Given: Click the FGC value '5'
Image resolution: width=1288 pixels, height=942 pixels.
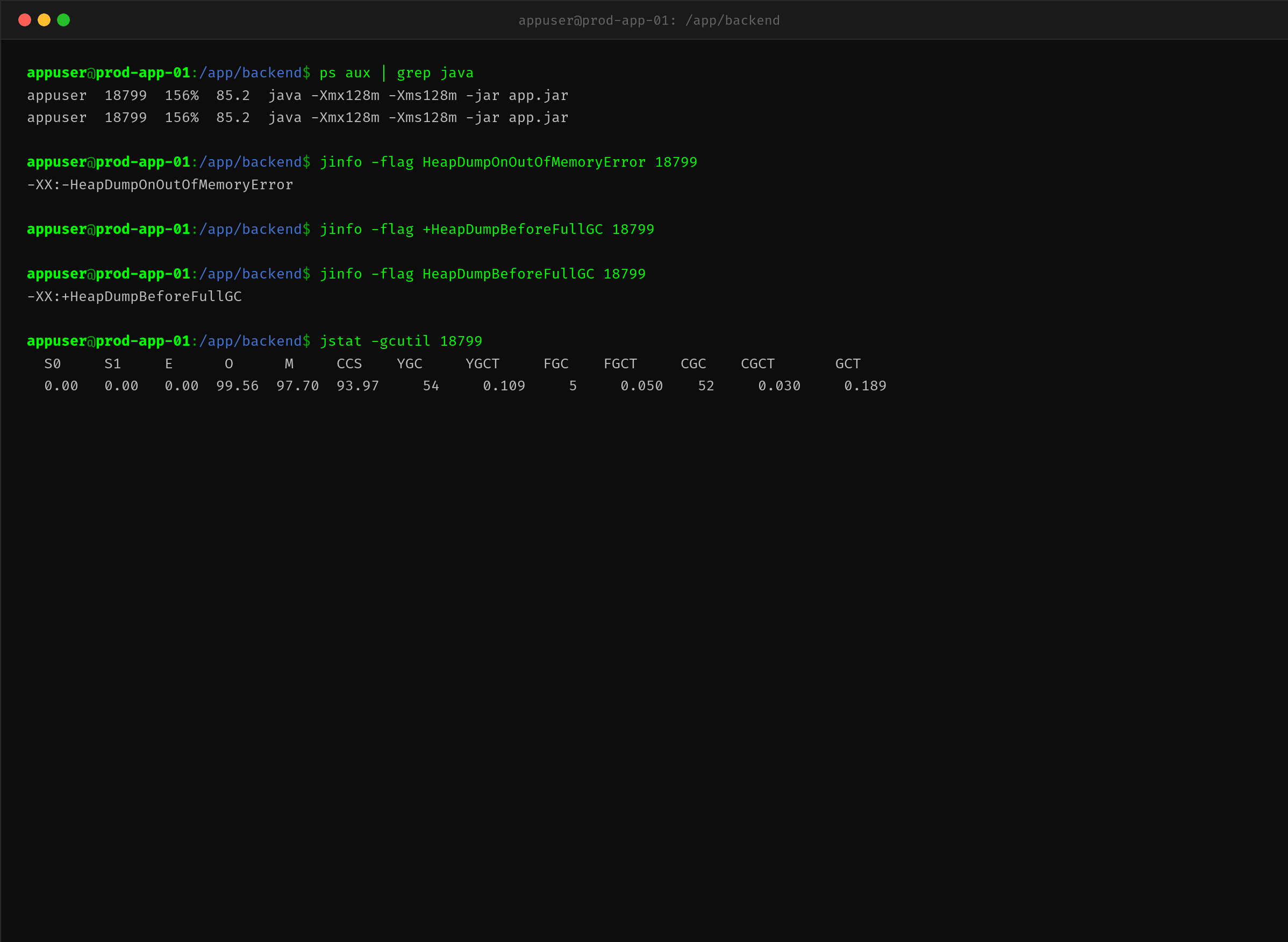Looking at the screenshot, I should pyautogui.click(x=573, y=386).
